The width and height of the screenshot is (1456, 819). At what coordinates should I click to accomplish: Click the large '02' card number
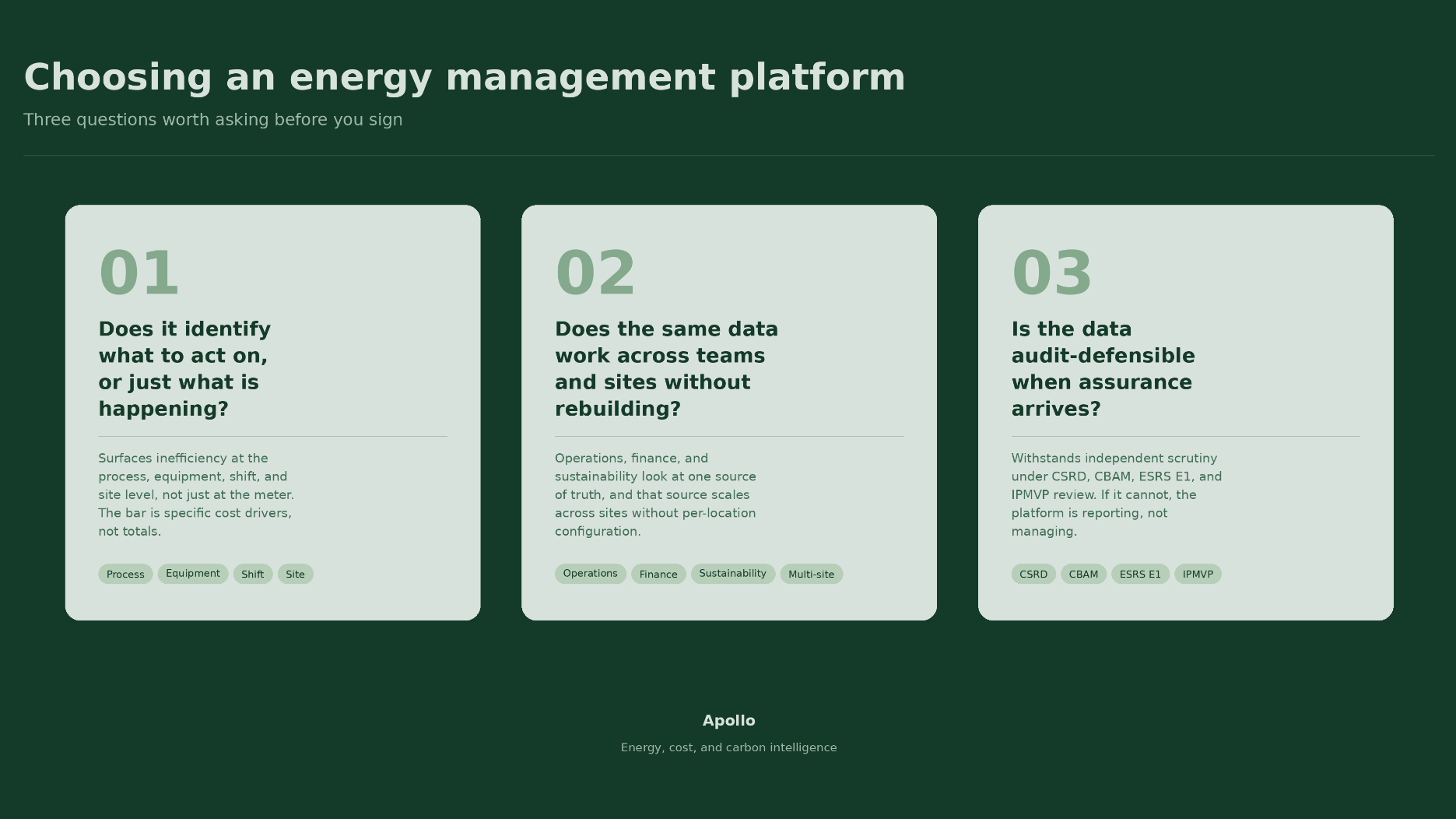pos(596,272)
